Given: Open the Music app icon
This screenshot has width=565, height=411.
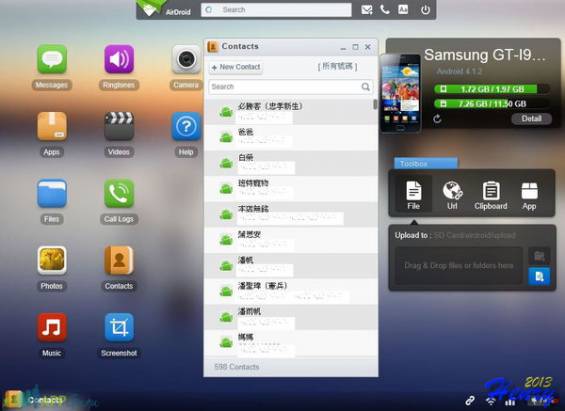Looking at the screenshot, I should [52, 327].
